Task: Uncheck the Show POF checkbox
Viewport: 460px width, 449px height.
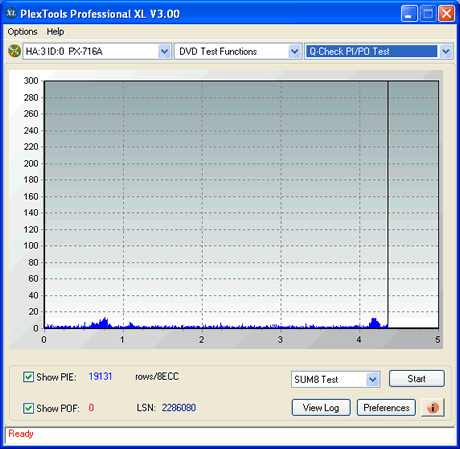Action: pos(28,408)
